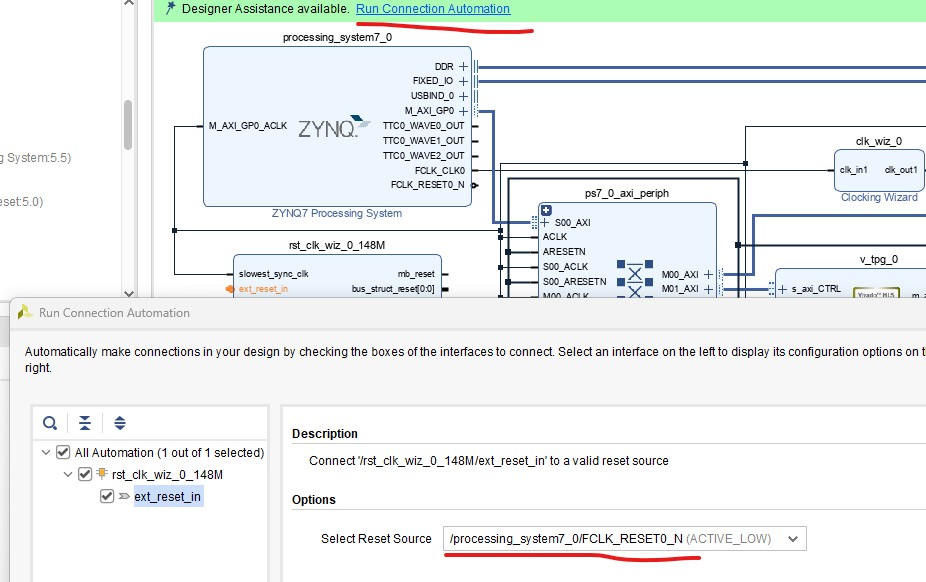Click the crossbar icon in ps7_0_axi_periph block
Screen dimensions: 926x582
tap(635, 281)
